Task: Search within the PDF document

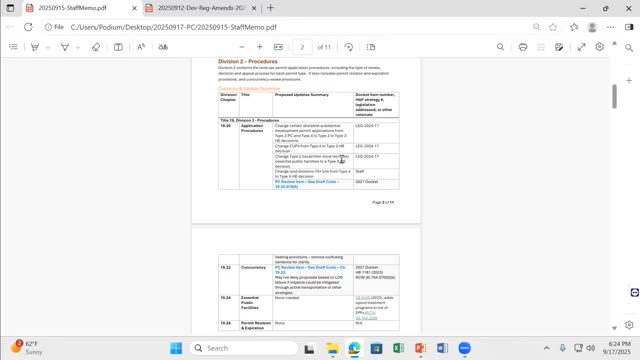Action: 500,47
